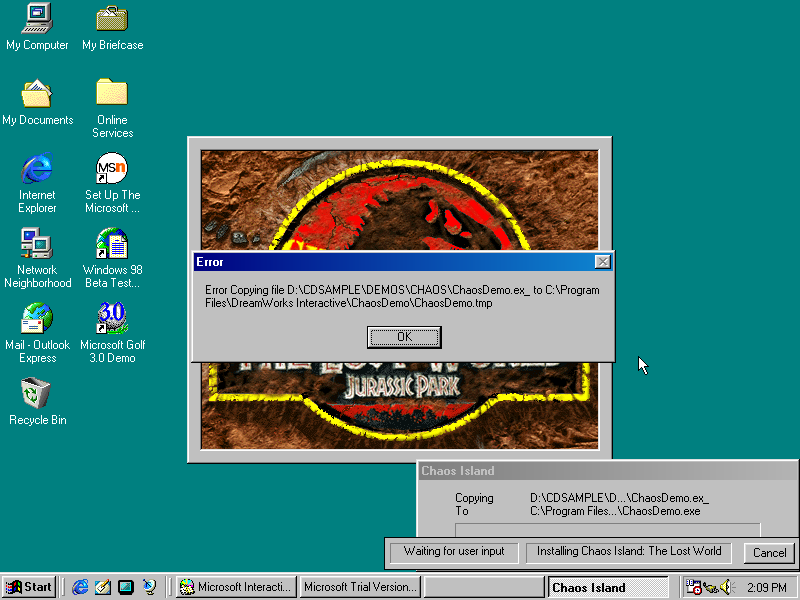Select Network Neighborhood desktop icon
The image size is (800, 600).
(x=37, y=258)
